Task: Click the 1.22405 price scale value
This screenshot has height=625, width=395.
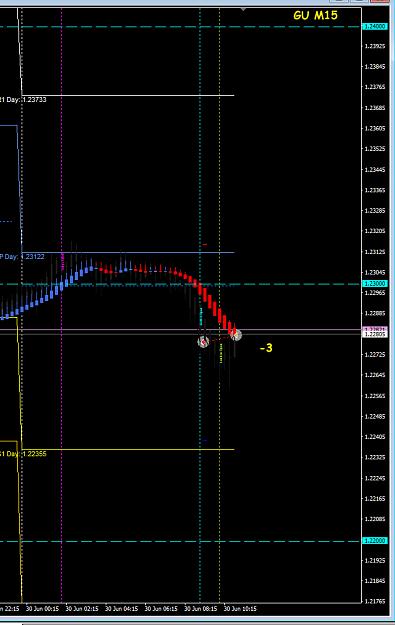Action: pos(375,437)
